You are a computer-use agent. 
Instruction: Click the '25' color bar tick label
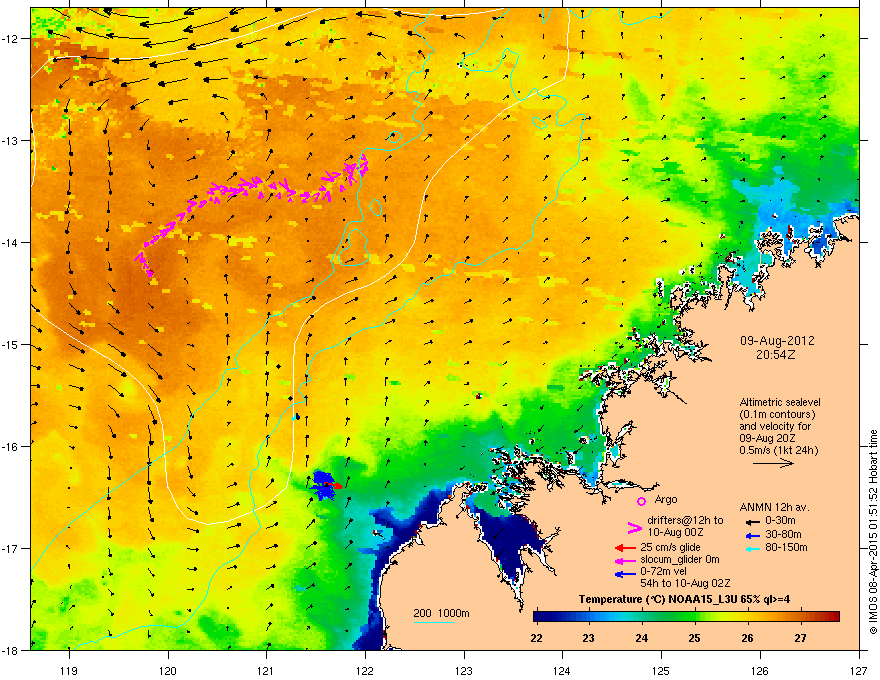694,638
